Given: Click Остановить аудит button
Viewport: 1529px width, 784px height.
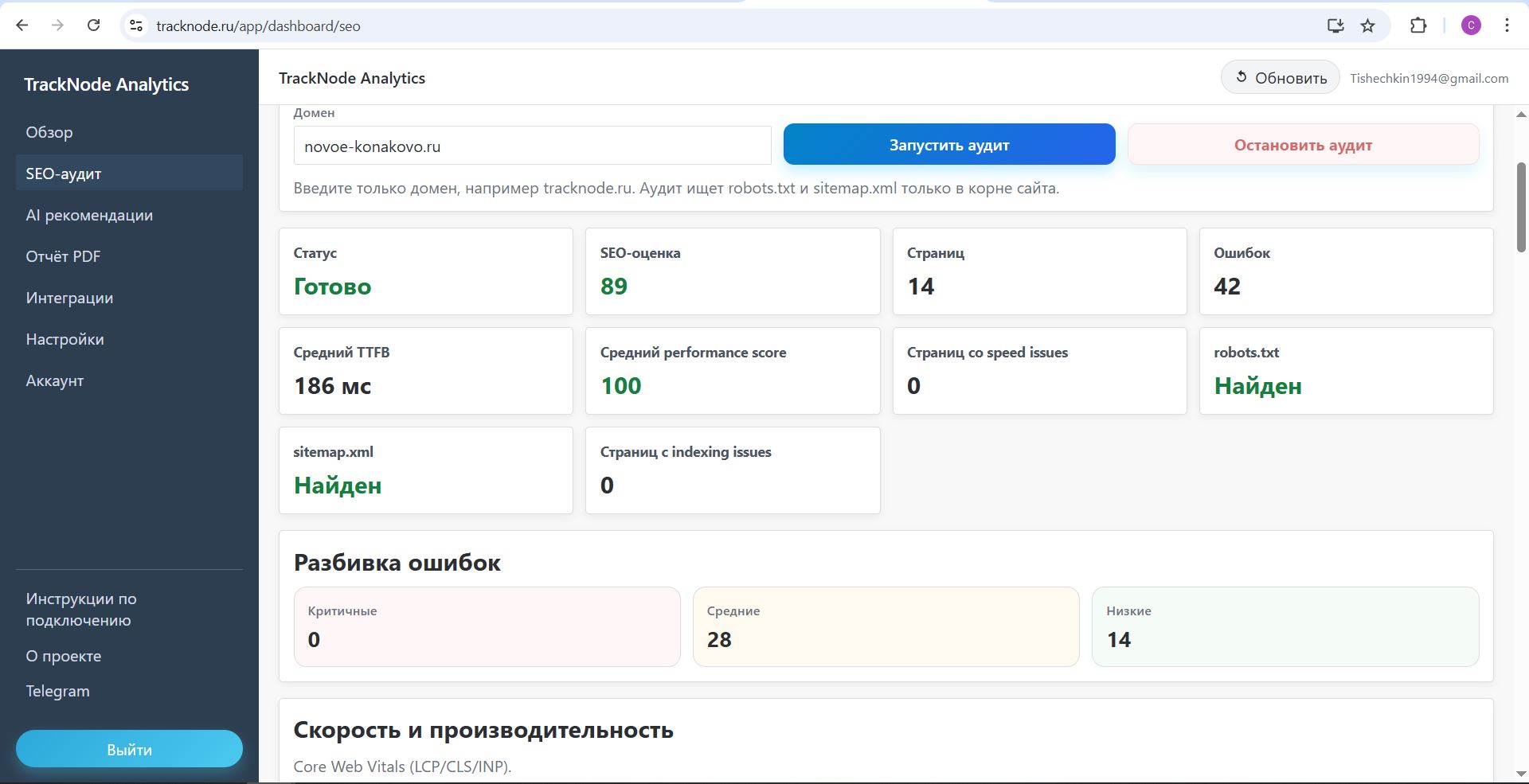Looking at the screenshot, I should 1303,144.
